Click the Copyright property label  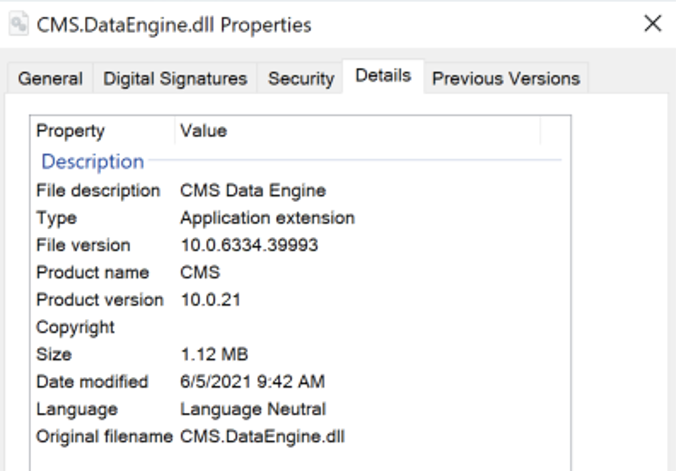75,328
